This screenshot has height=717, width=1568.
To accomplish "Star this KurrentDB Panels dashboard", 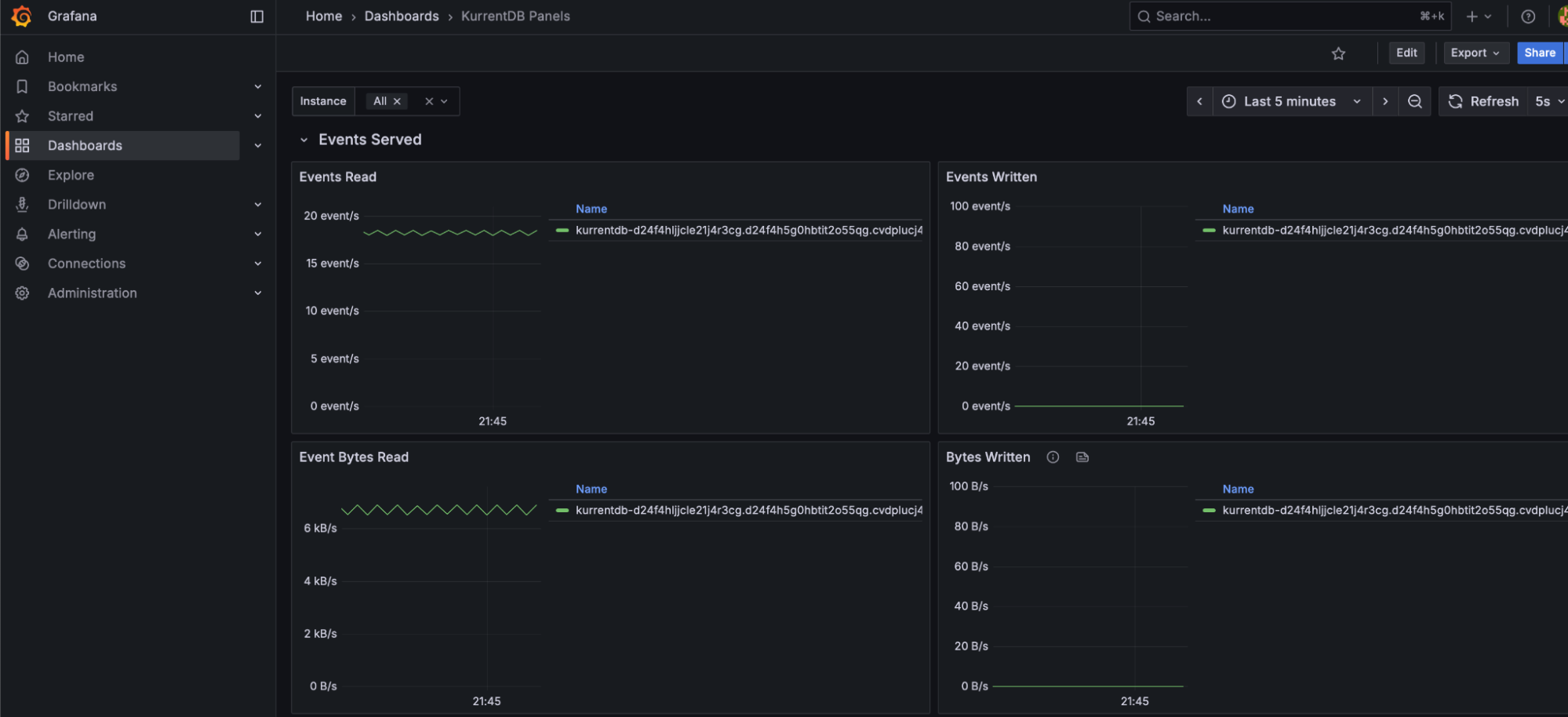I will tap(1339, 53).
